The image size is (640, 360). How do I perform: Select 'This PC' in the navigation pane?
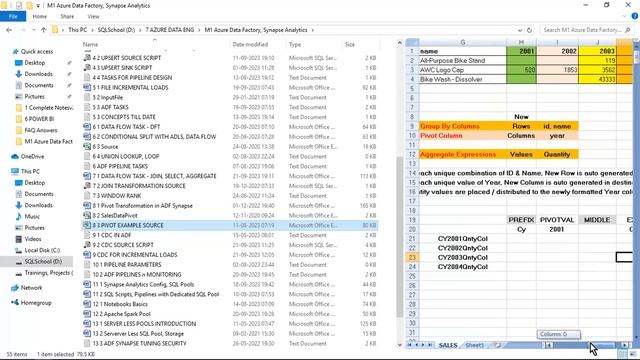point(30,171)
